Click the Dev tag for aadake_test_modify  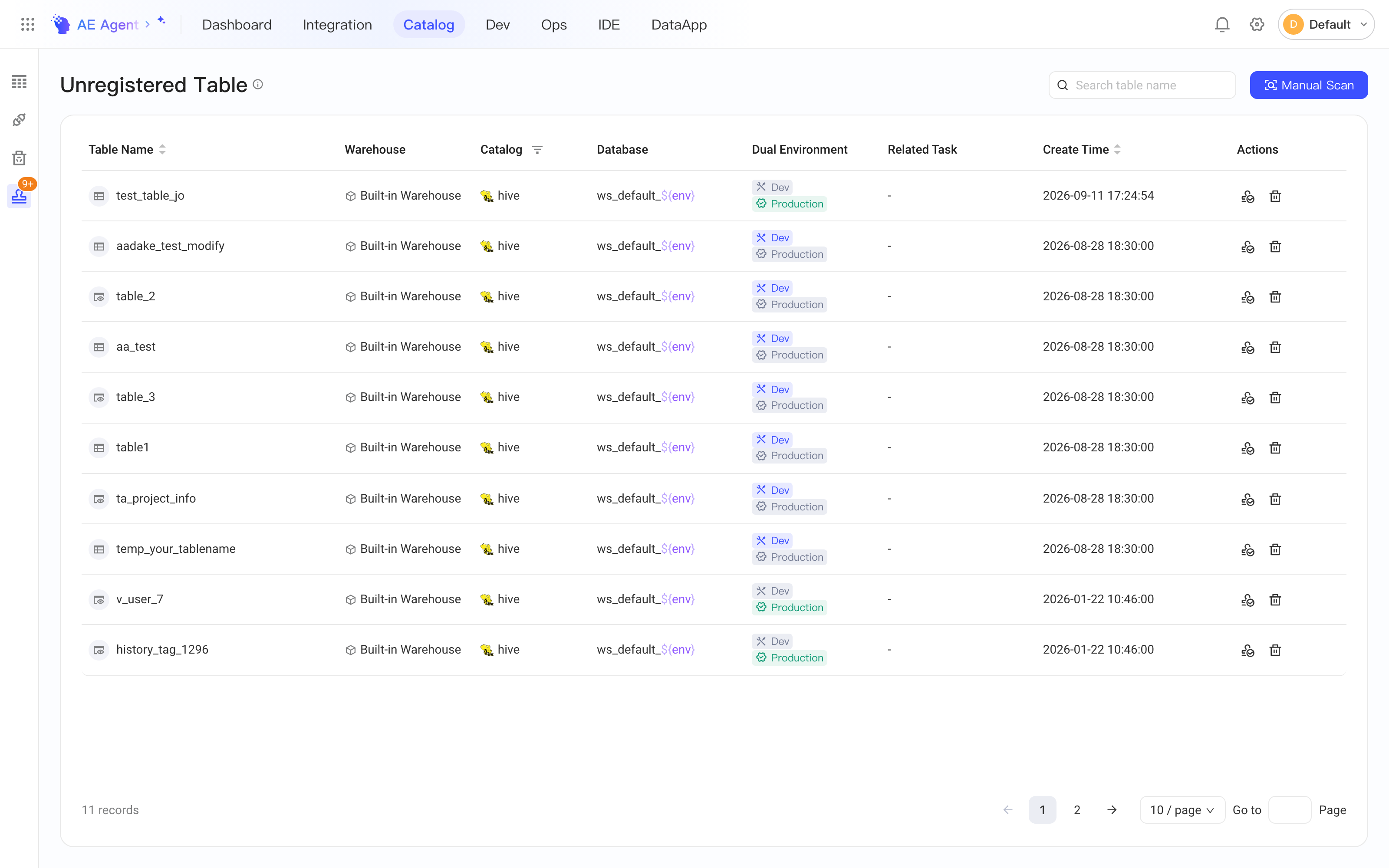point(771,238)
